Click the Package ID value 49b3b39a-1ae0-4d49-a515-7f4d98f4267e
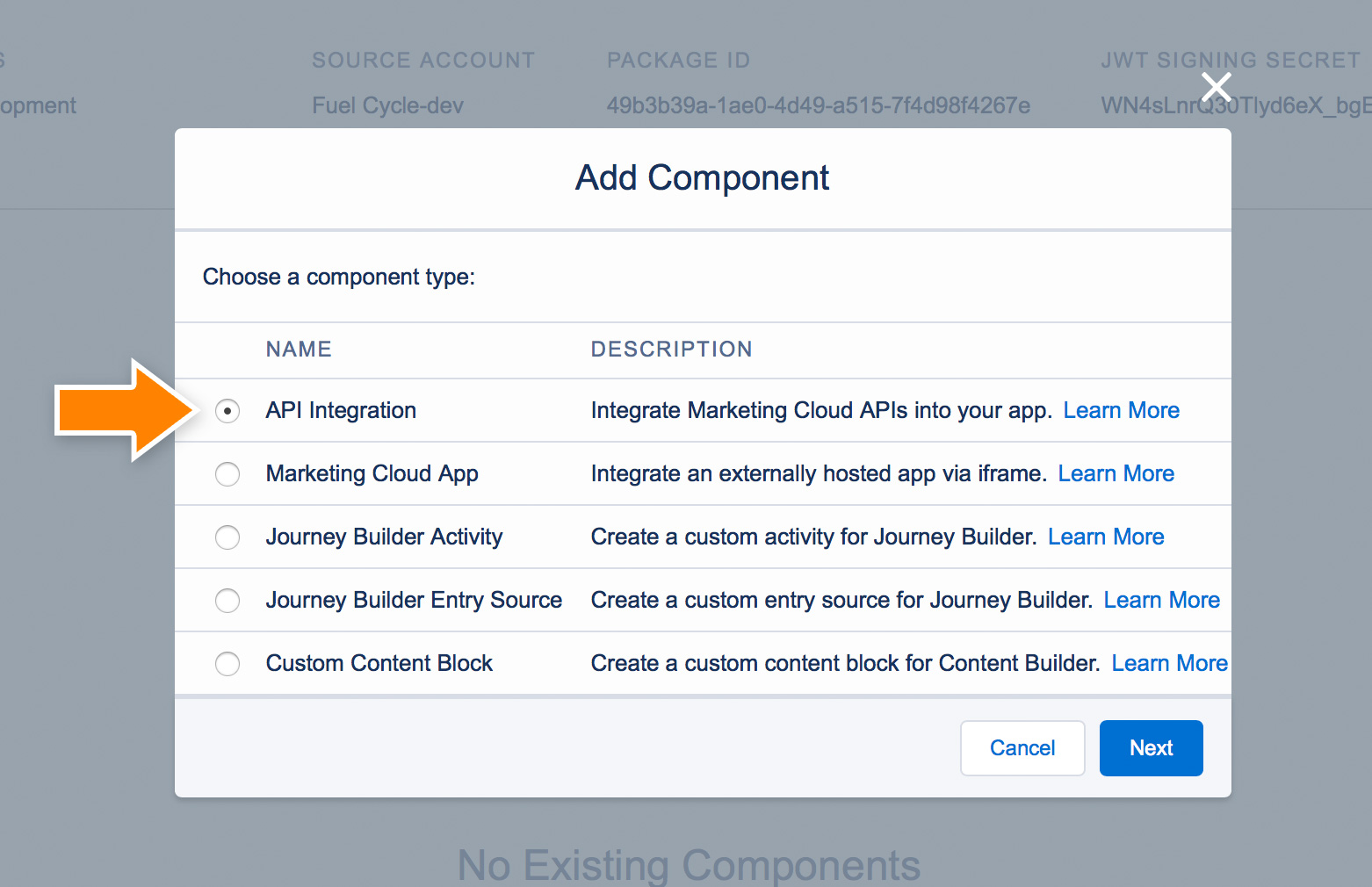This screenshot has width=1372, height=887. click(819, 105)
